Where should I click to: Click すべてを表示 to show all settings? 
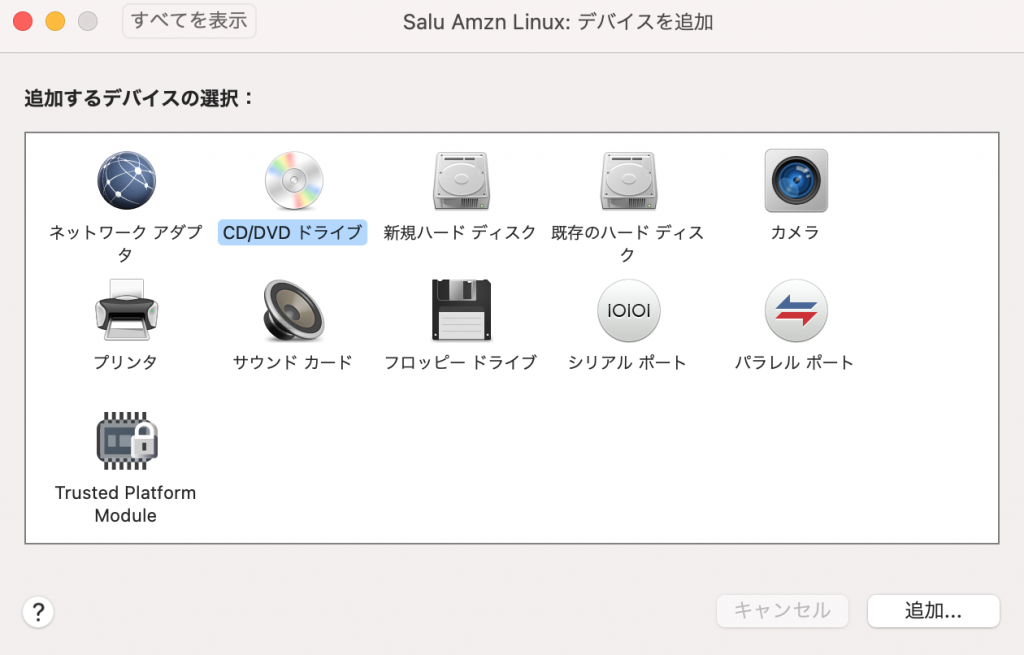[189, 20]
